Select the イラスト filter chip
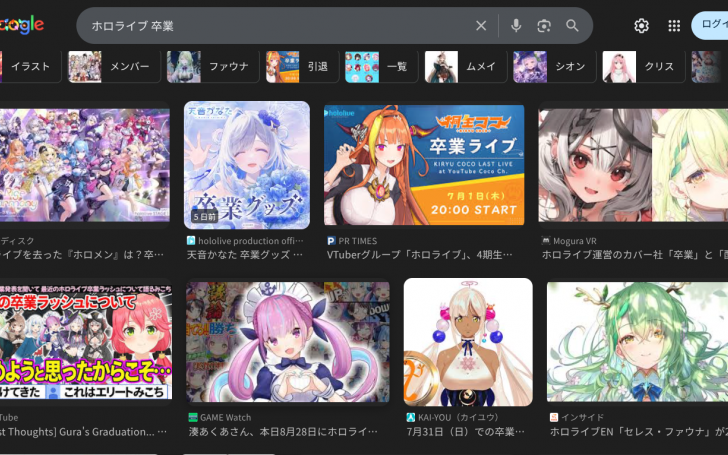This screenshot has height=455, width=728. pos(26,67)
